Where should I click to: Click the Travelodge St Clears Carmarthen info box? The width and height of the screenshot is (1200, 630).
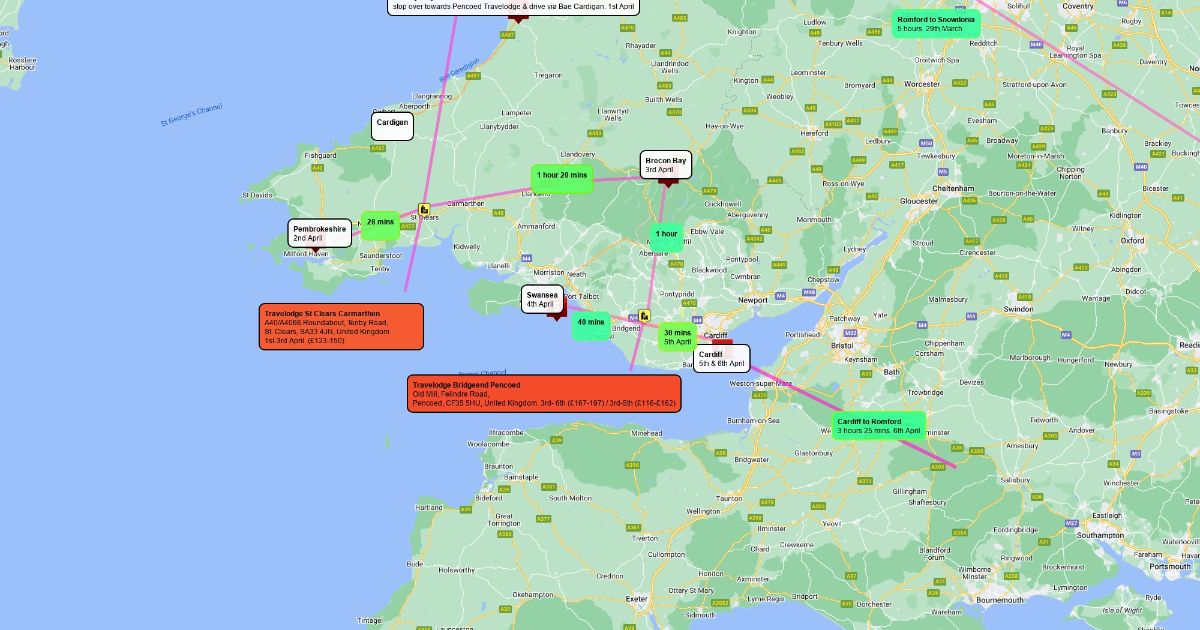pos(341,327)
